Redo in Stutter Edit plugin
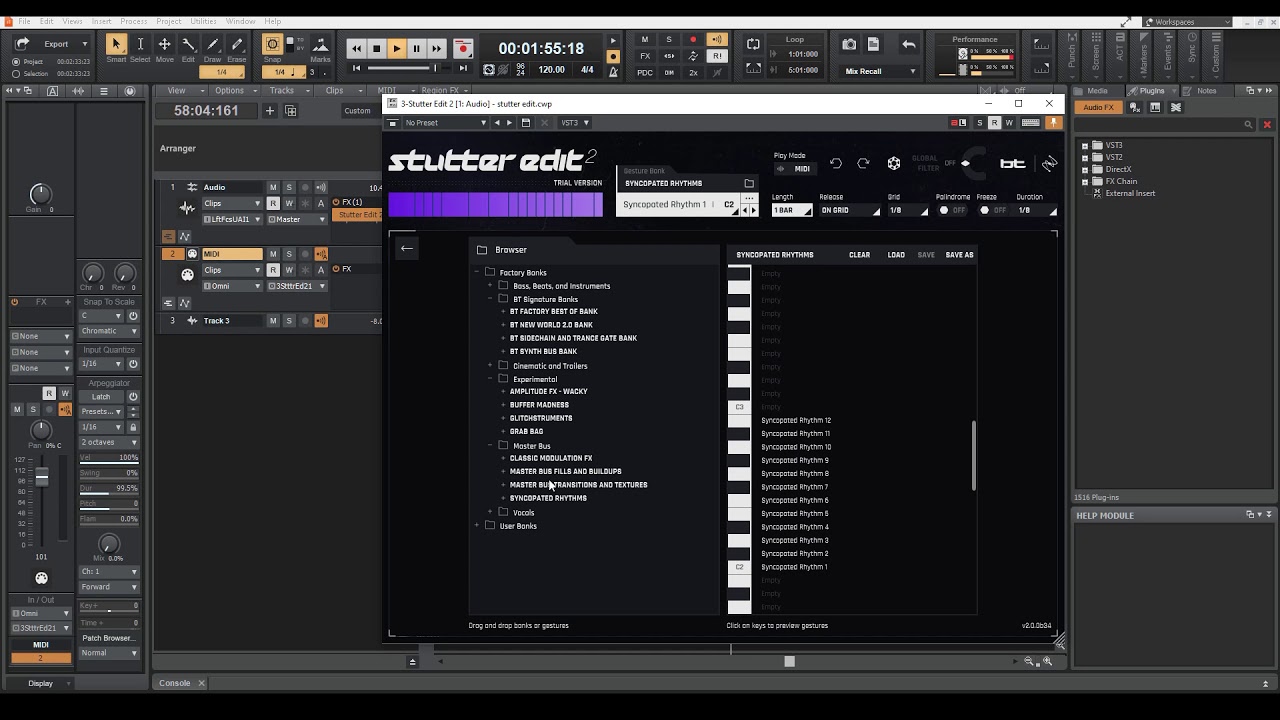The width and height of the screenshot is (1280, 720). (864, 164)
